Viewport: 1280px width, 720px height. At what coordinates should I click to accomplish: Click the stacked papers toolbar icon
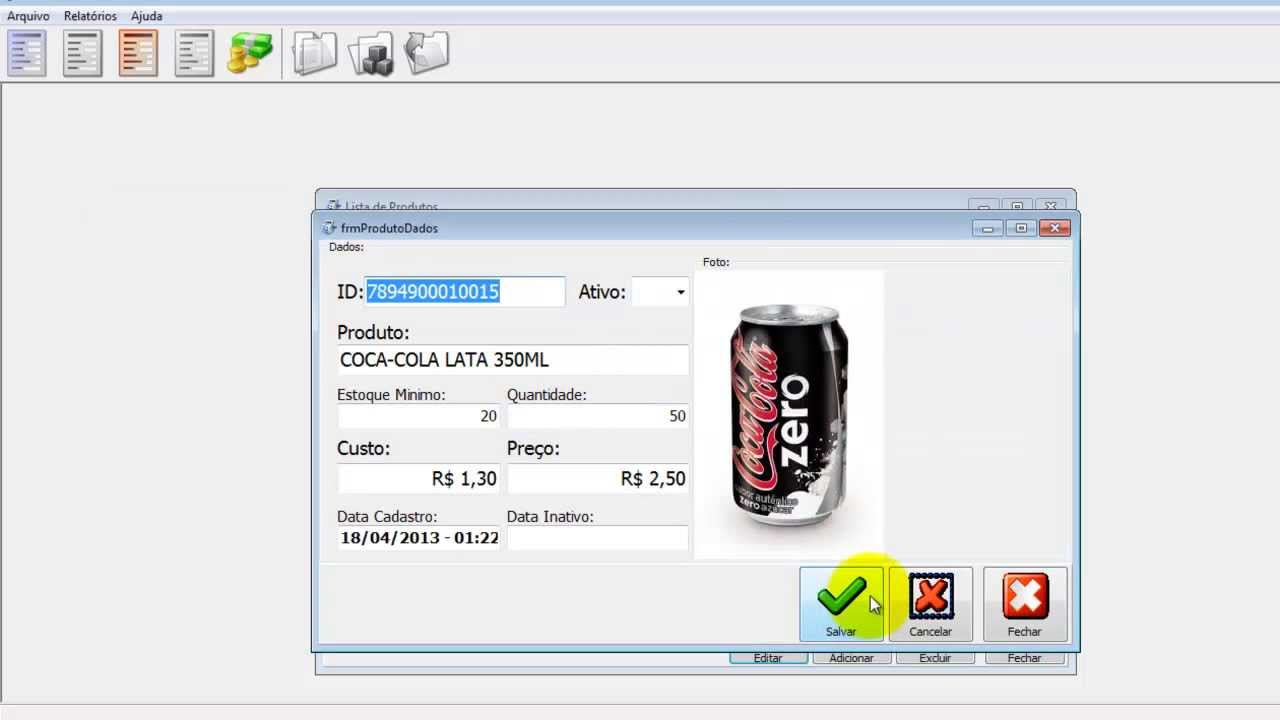click(315, 52)
